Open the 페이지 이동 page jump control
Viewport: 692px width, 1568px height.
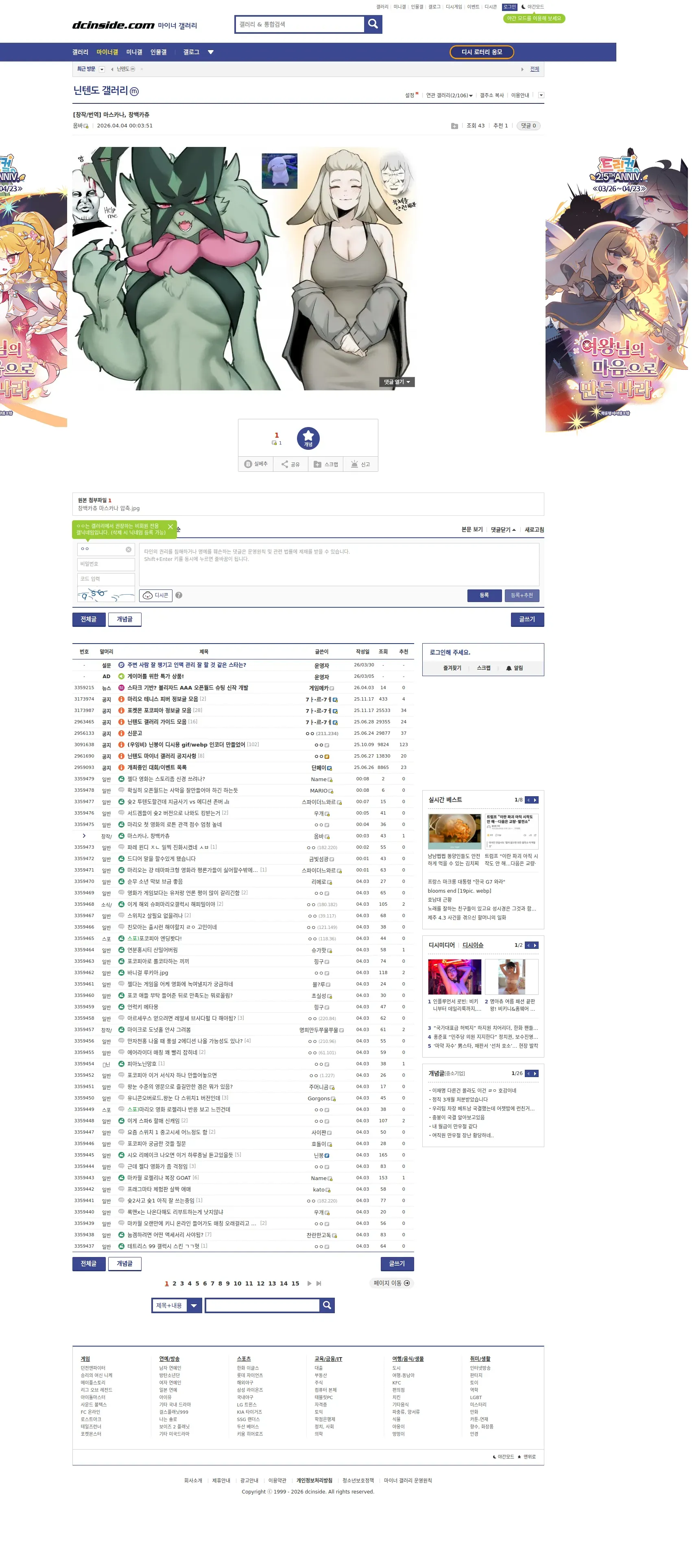(x=391, y=1283)
